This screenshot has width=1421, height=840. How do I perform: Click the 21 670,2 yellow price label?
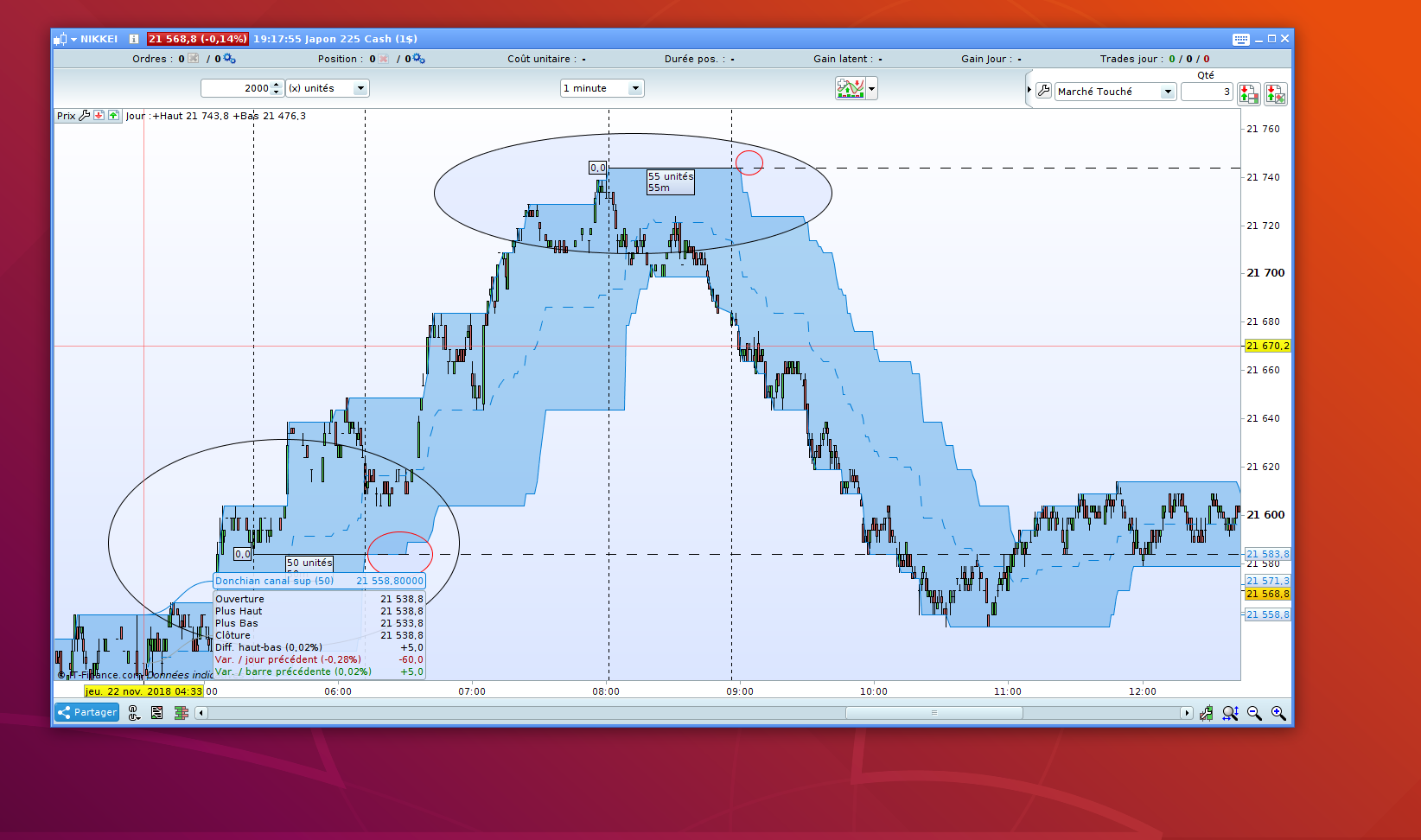pyautogui.click(x=1267, y=346)
